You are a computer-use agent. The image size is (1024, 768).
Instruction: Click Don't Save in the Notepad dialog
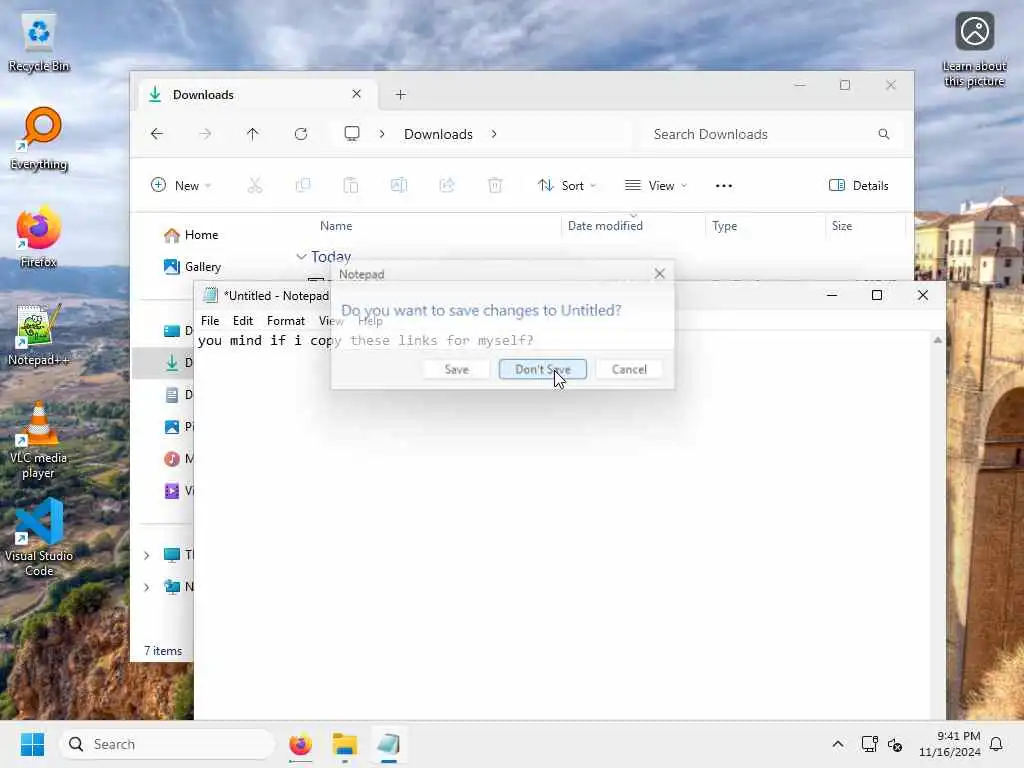click(542, 369)
